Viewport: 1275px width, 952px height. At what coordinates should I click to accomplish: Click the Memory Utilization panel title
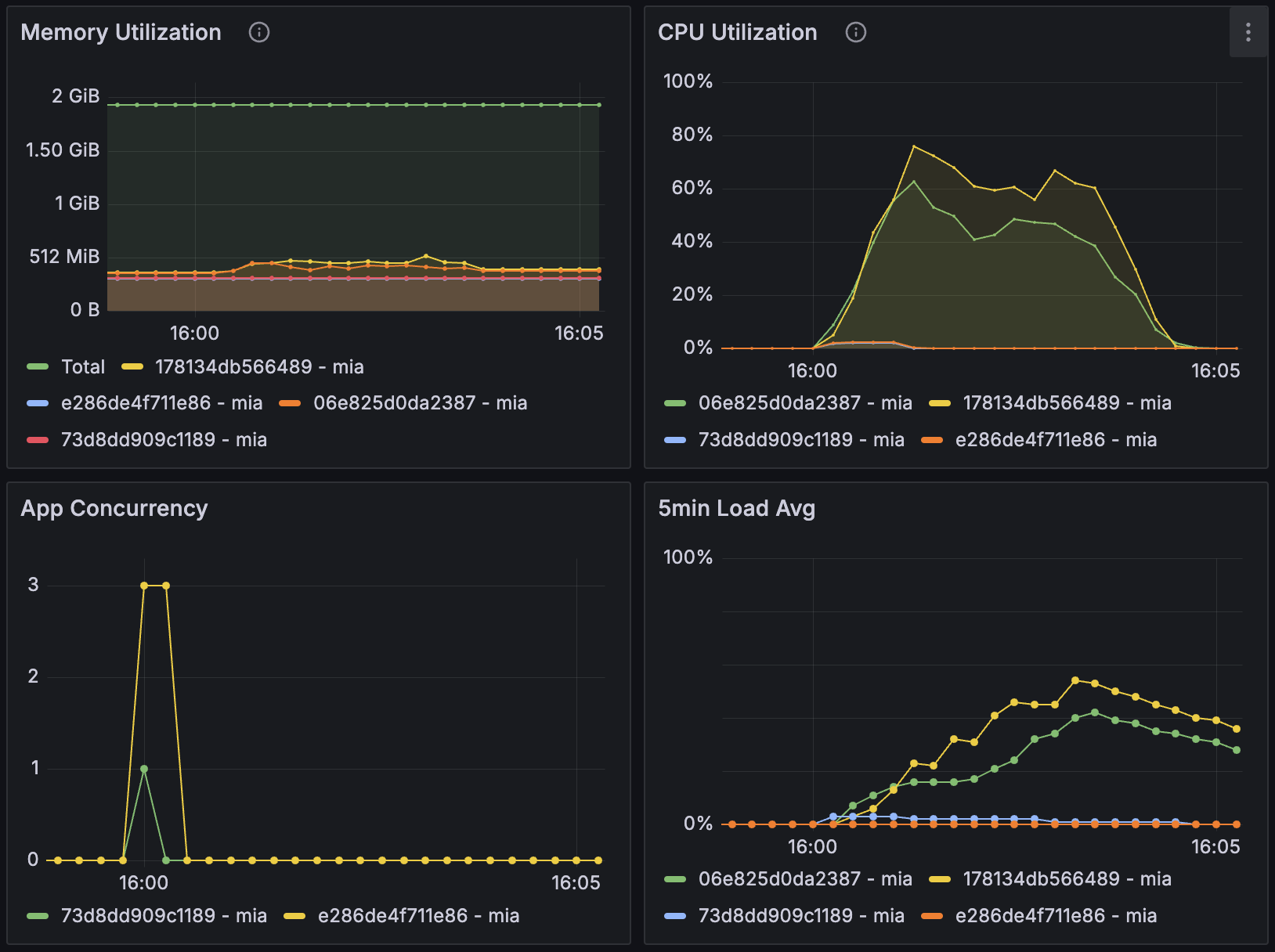pos(121,32)
